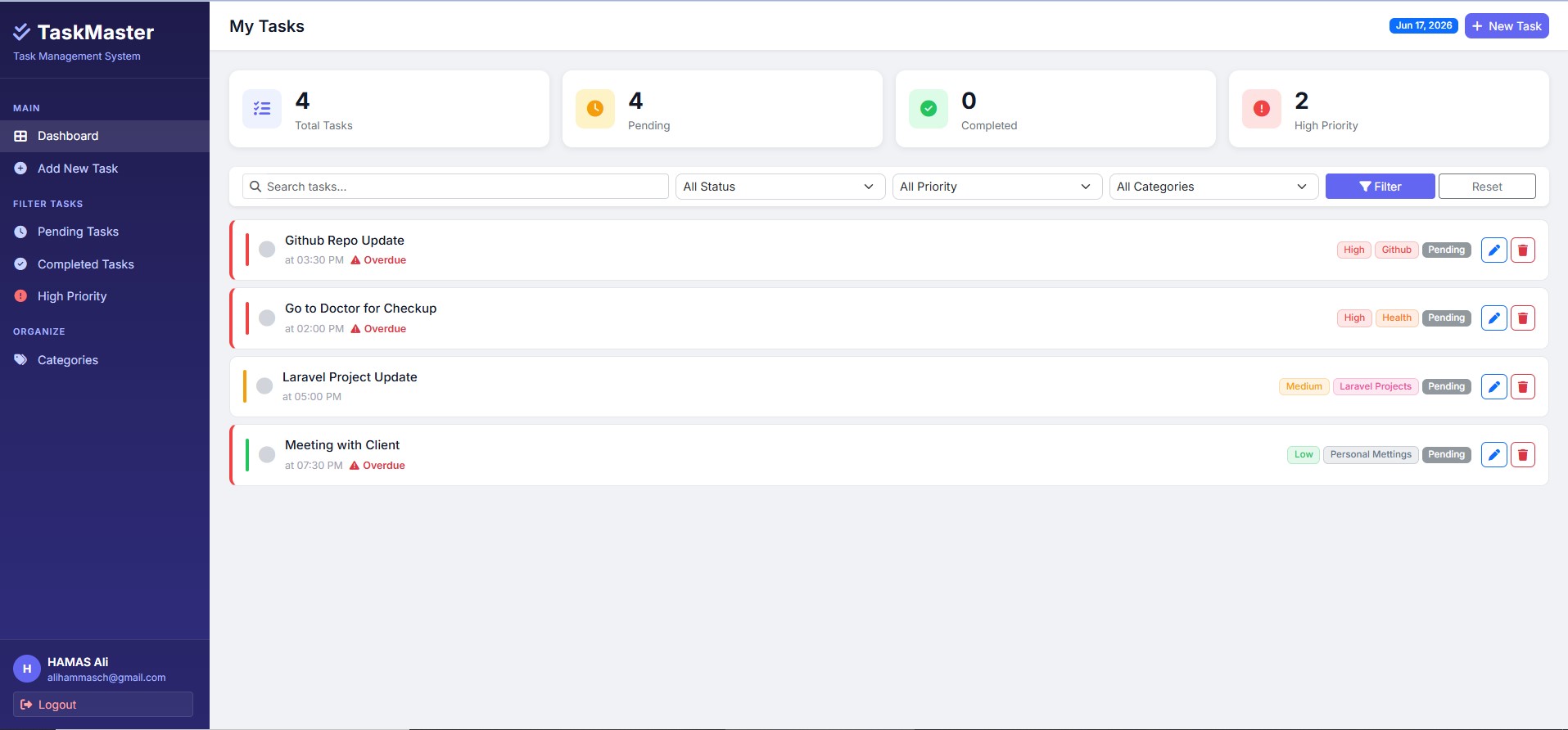Mark Github Repo Update as complete

point(267,249)
